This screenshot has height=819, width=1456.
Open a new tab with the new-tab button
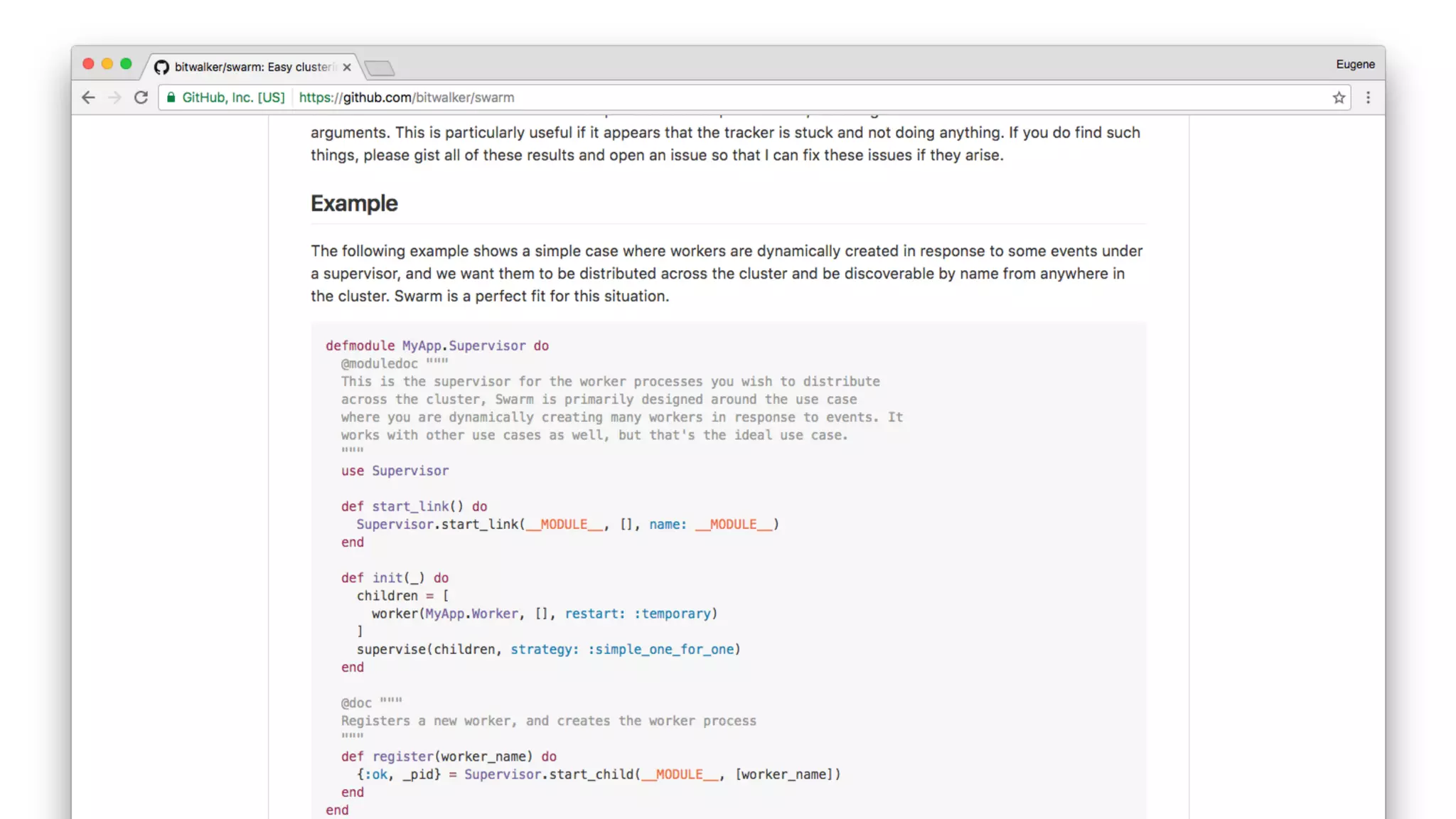380,68
